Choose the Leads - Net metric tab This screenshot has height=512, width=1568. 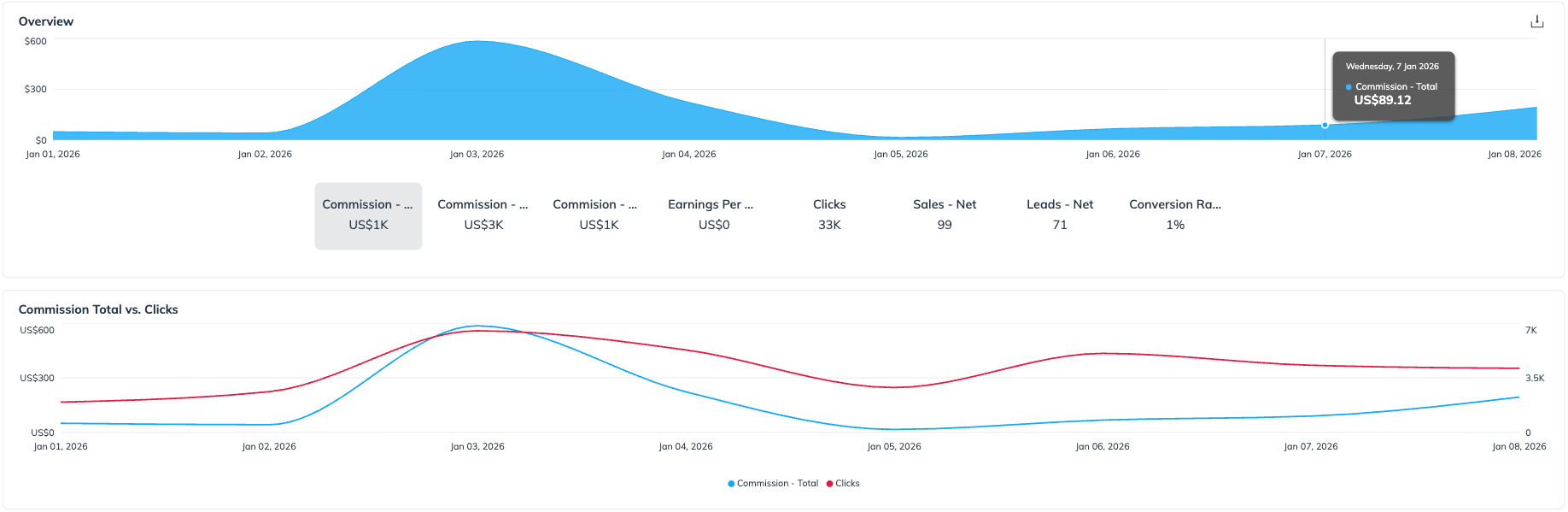(1060, 215)
